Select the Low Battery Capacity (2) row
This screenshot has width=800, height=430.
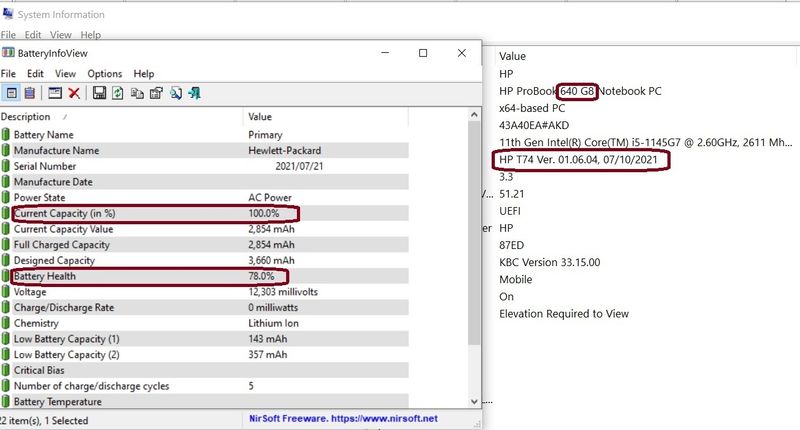(204, 355)
